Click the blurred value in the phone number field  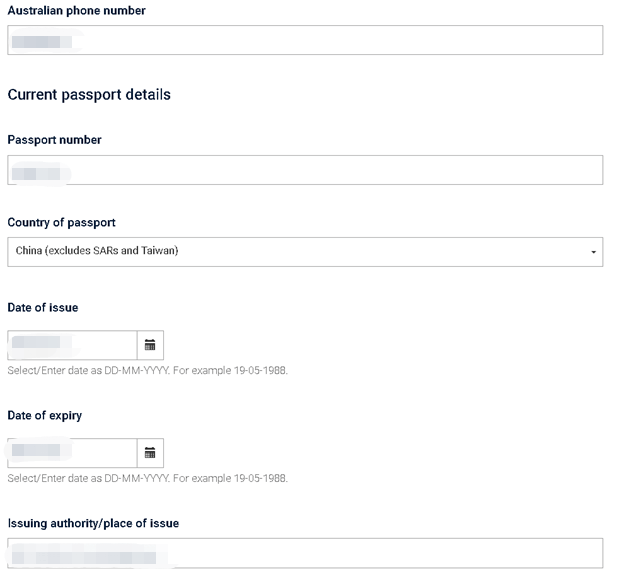coord(42,42)
